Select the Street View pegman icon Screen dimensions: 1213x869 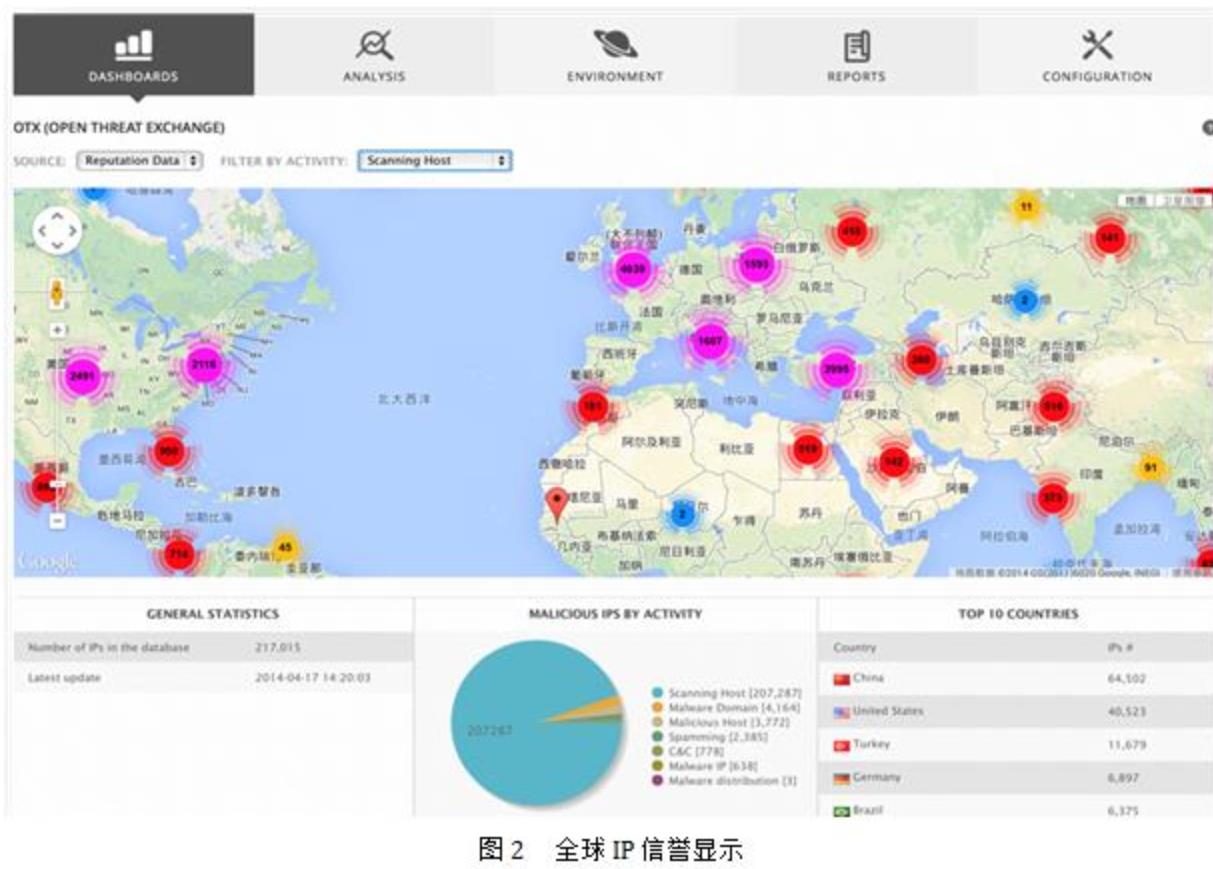point(57,293)
